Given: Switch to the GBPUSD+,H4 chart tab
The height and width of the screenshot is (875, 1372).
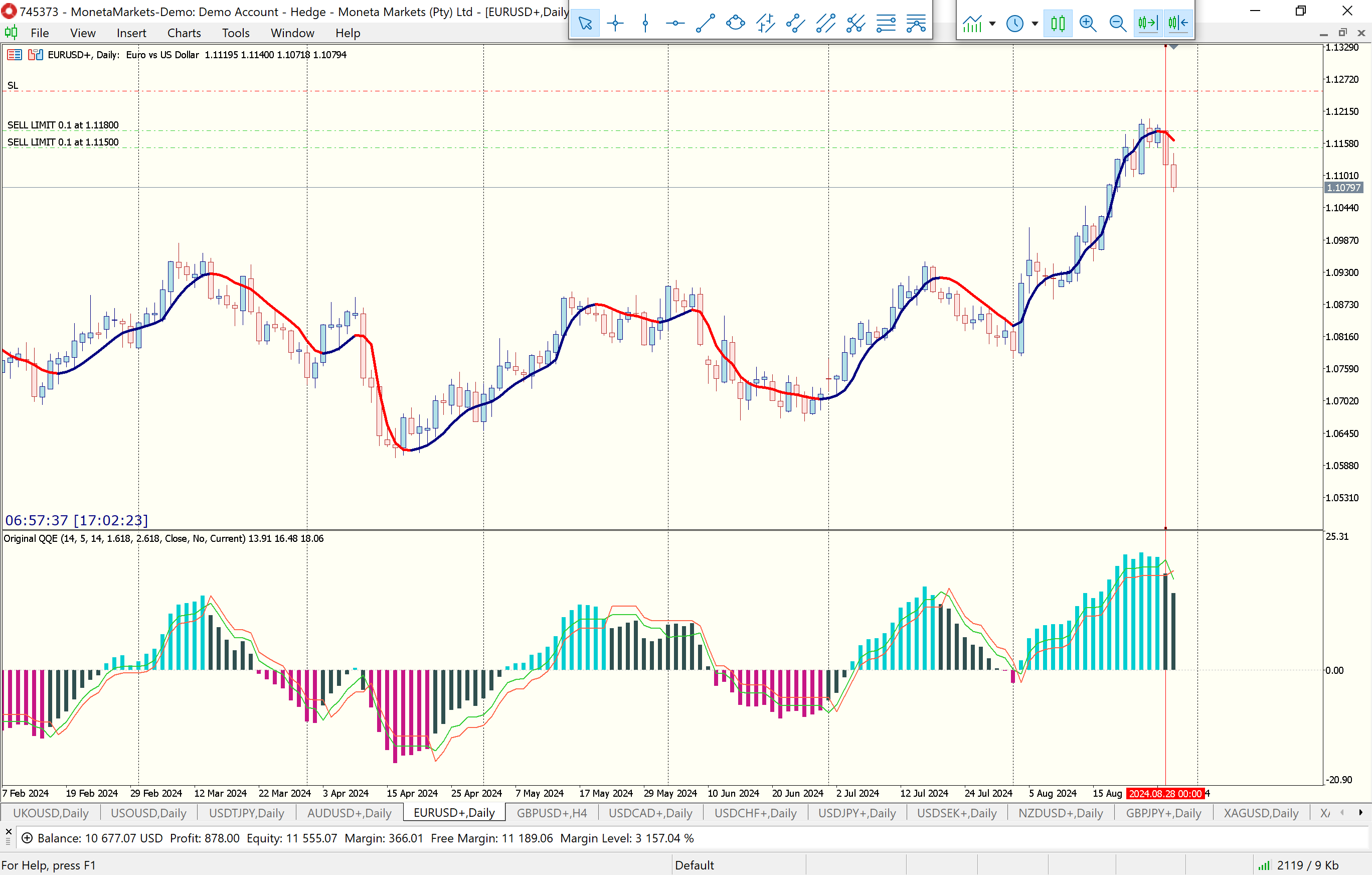Looking at the screenshot, I should 551,813.
